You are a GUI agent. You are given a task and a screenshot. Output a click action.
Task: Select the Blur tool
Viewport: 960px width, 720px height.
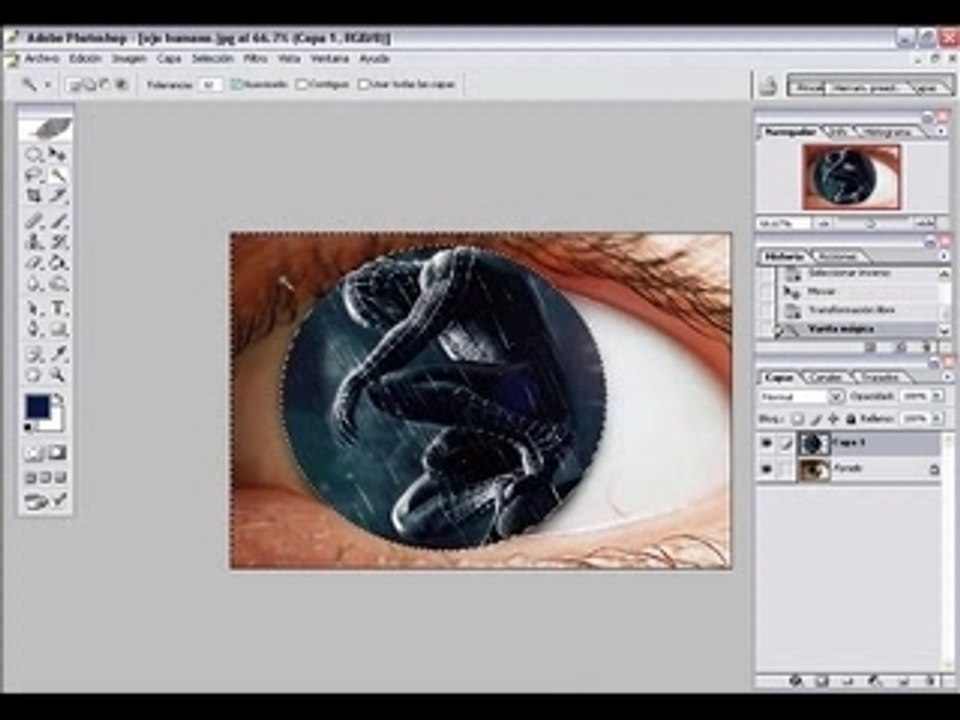click(x=34, y=284)
